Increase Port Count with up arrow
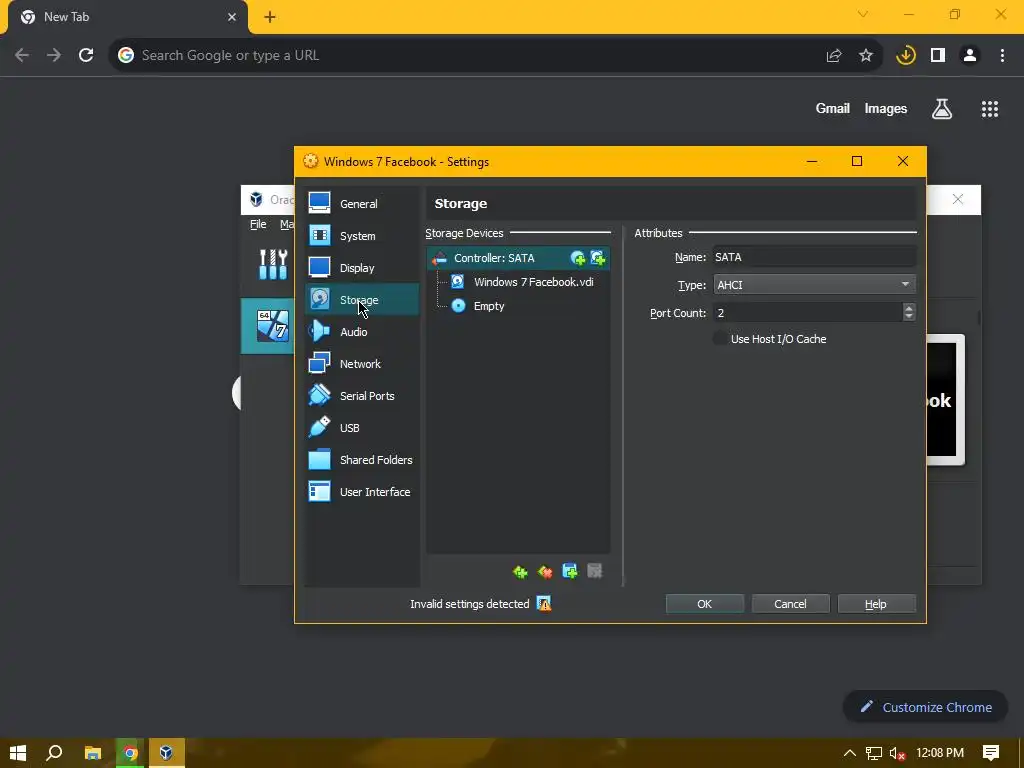The image size is (1024, 768). pos(909,308)
